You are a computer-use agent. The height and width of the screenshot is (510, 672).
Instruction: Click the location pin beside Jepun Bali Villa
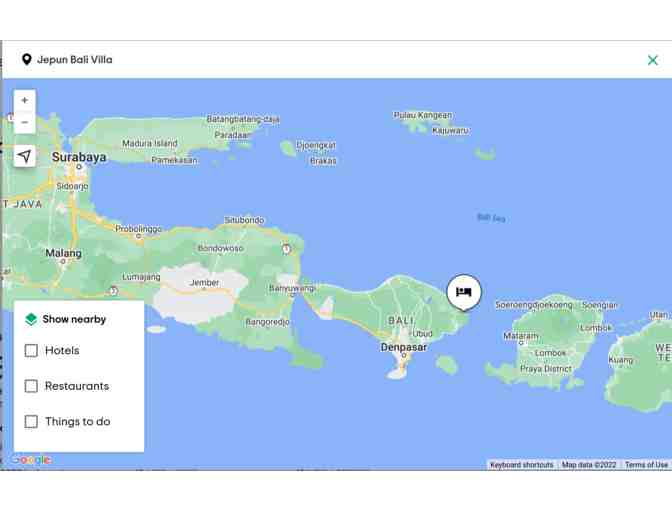pyautogui.click(x=27, y=60)
